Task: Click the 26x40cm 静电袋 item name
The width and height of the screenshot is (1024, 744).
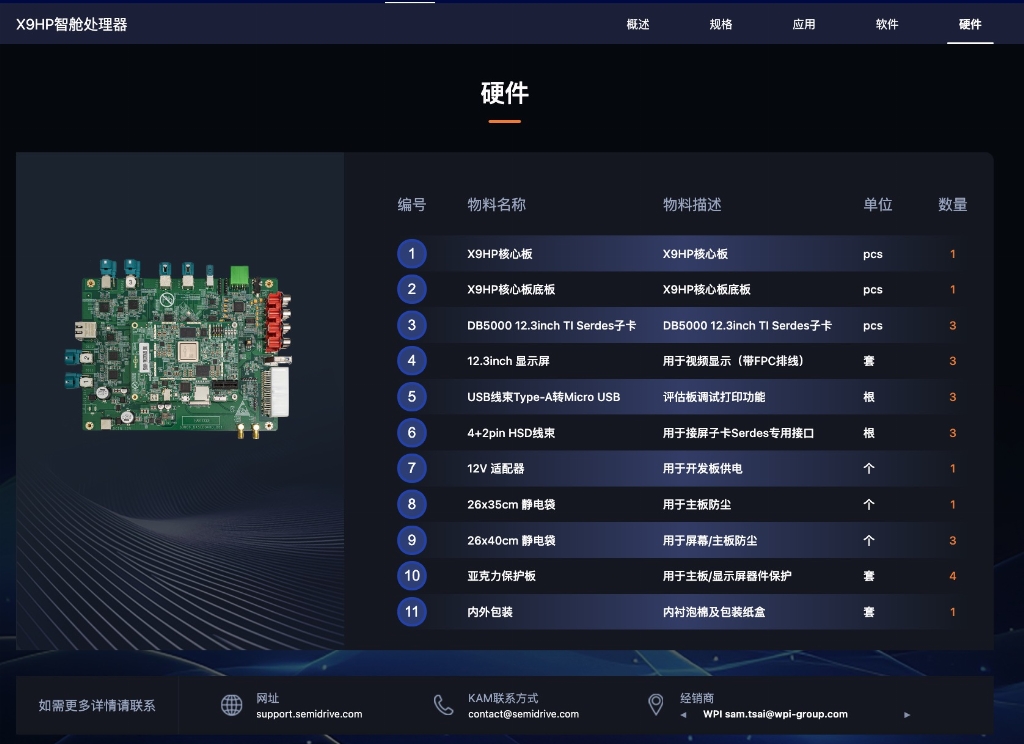Action: [511, 540]
